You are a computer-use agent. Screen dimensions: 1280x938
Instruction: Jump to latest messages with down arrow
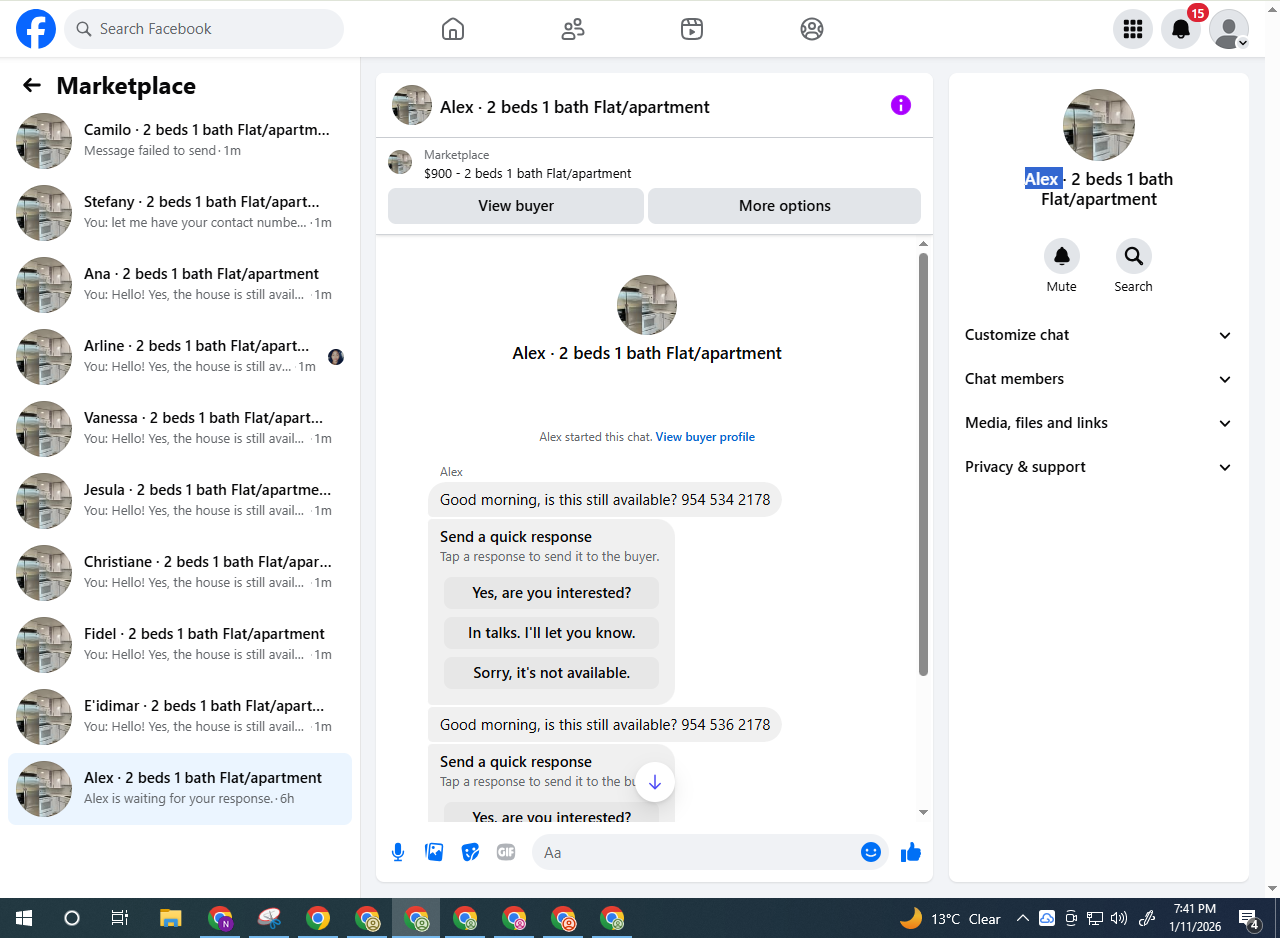click(655, 782)
